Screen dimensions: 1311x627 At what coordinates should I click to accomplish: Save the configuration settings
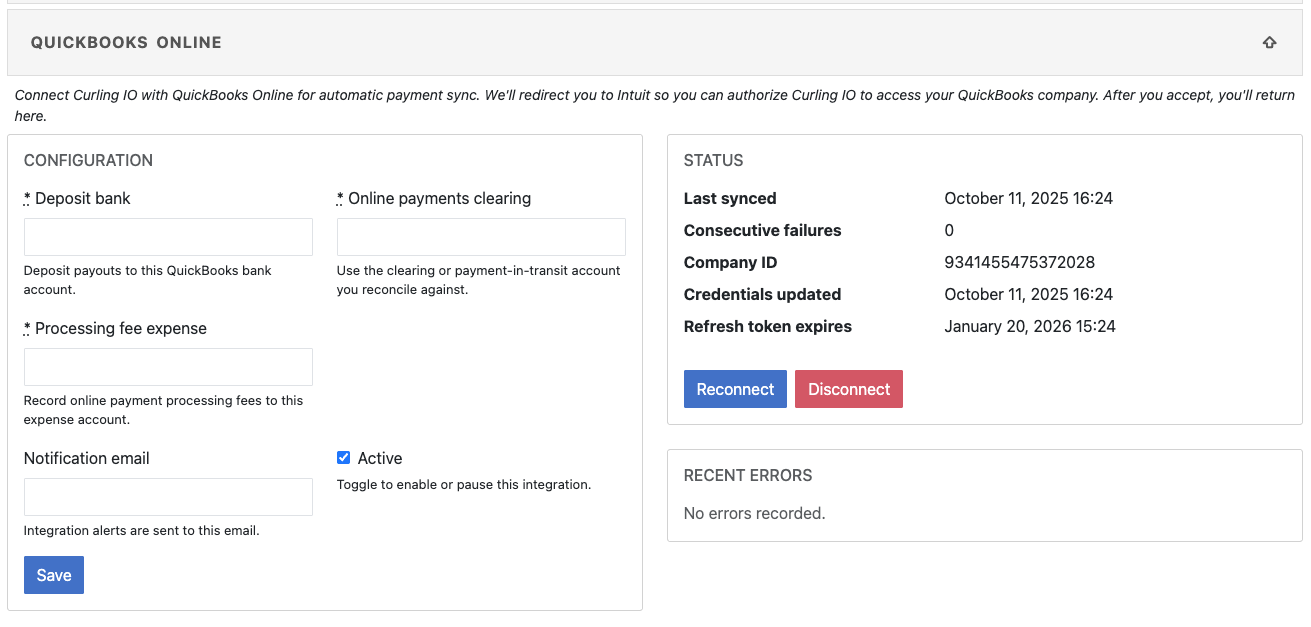point(54,575)
